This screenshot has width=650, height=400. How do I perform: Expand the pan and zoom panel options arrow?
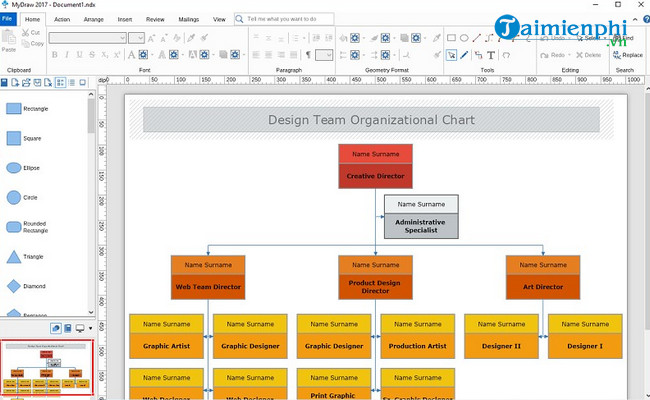91,328
